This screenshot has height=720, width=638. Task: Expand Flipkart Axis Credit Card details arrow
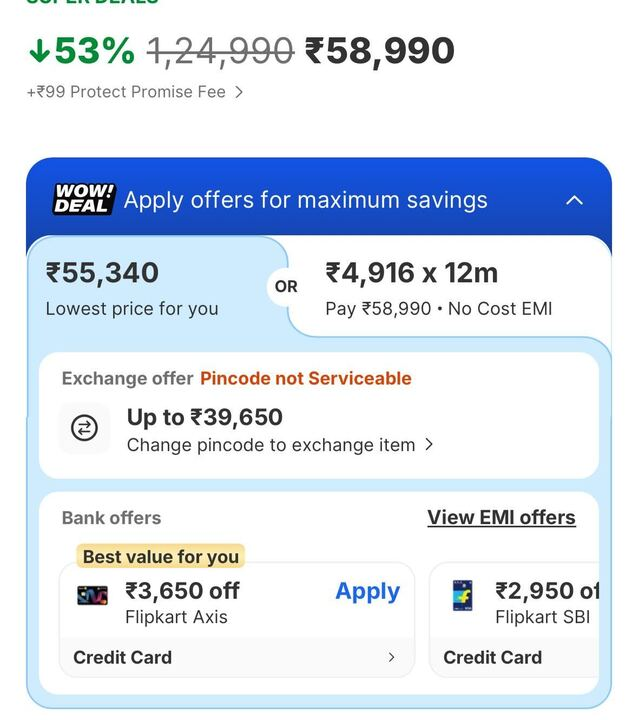click(391, 657)
